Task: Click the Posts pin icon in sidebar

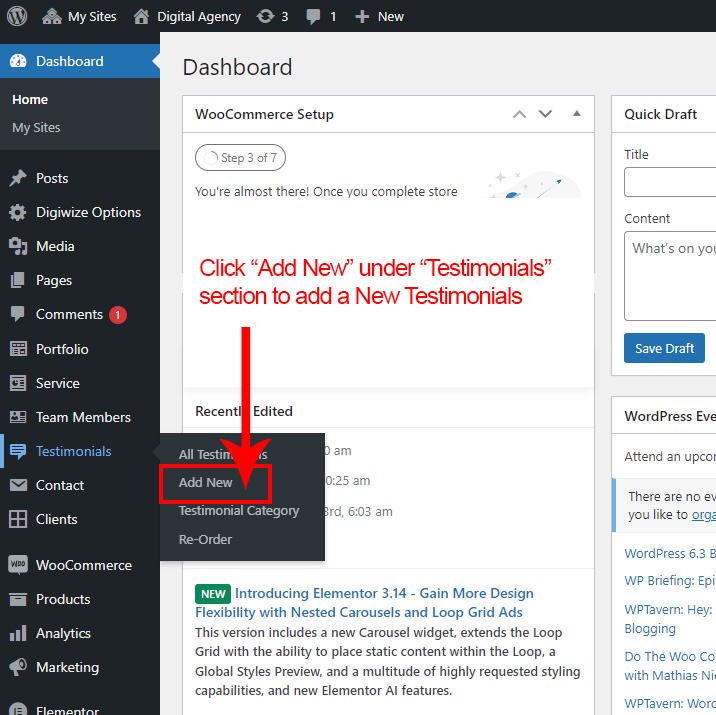Action: [18, 178]
